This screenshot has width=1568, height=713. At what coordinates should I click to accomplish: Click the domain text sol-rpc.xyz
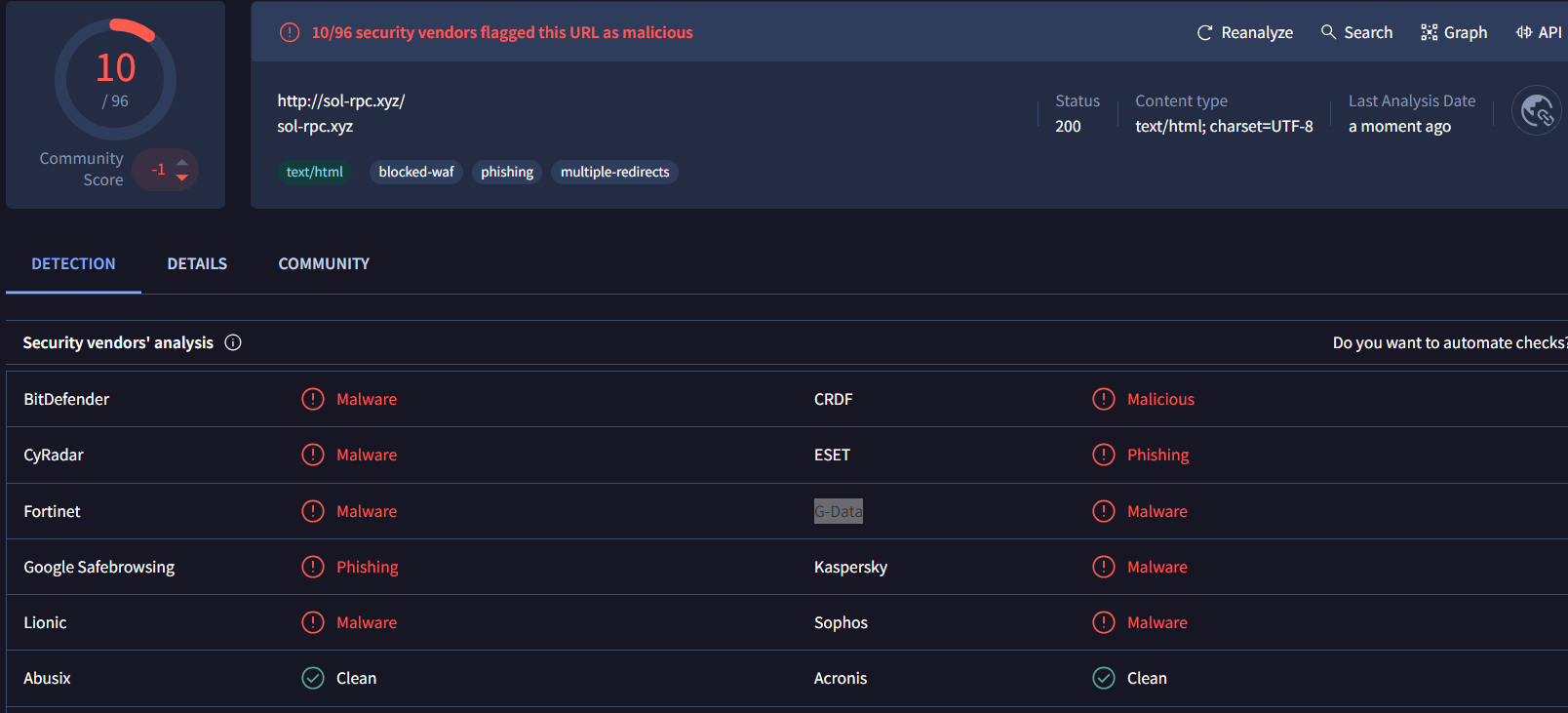click(315, 126)
